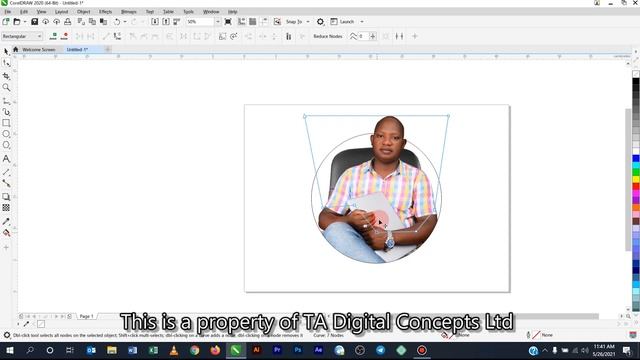Viewport: 640px width, 360px height.
Task: Switch to the Untitled-1 document tab
Action: [78, 49]
